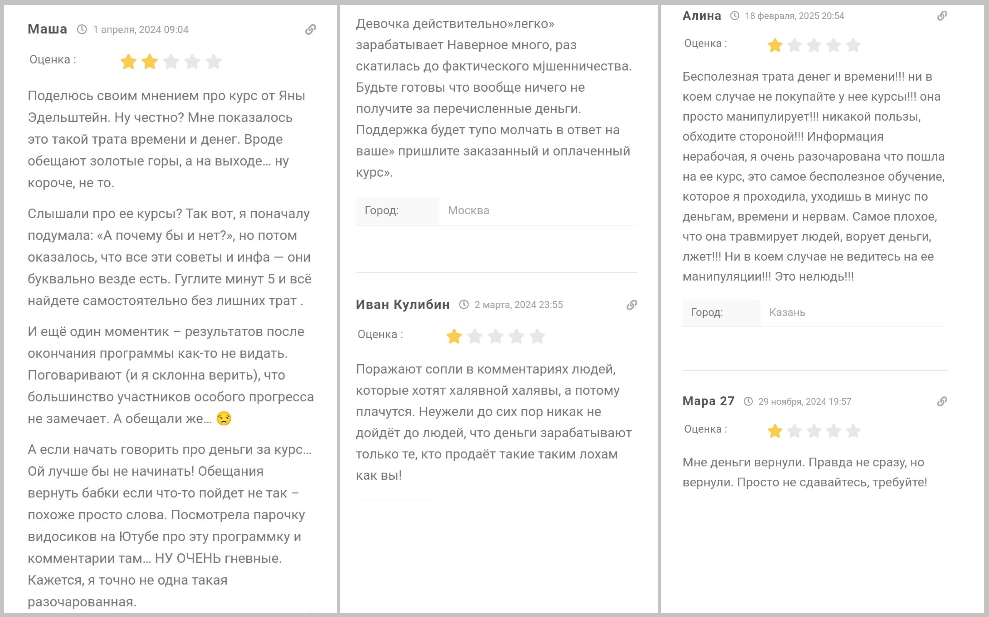Click the author name Мара 27

tap(708, 401)
